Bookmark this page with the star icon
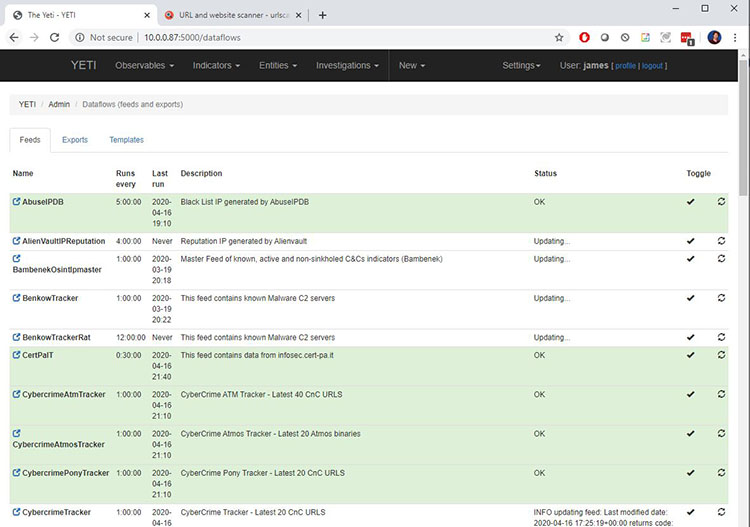The width and height of the screenshot is (750, 527). point(559,37)
